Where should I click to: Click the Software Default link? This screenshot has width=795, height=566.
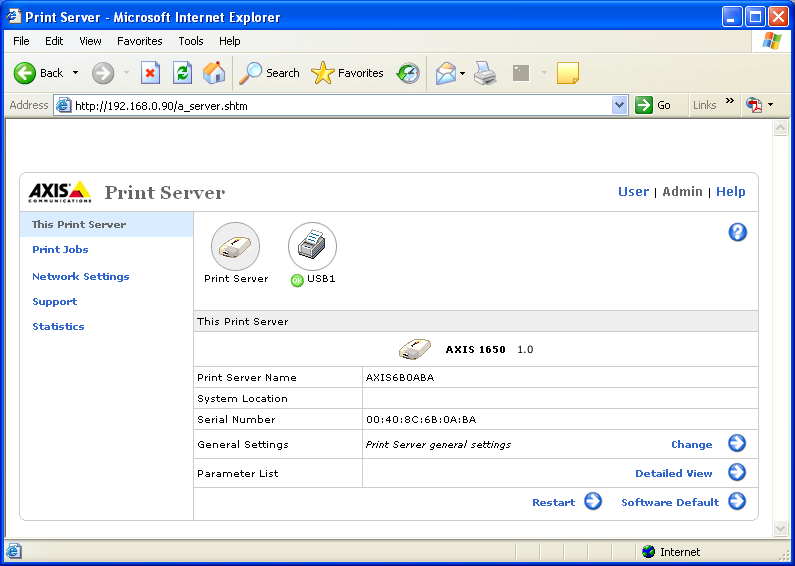coord(670,503)
